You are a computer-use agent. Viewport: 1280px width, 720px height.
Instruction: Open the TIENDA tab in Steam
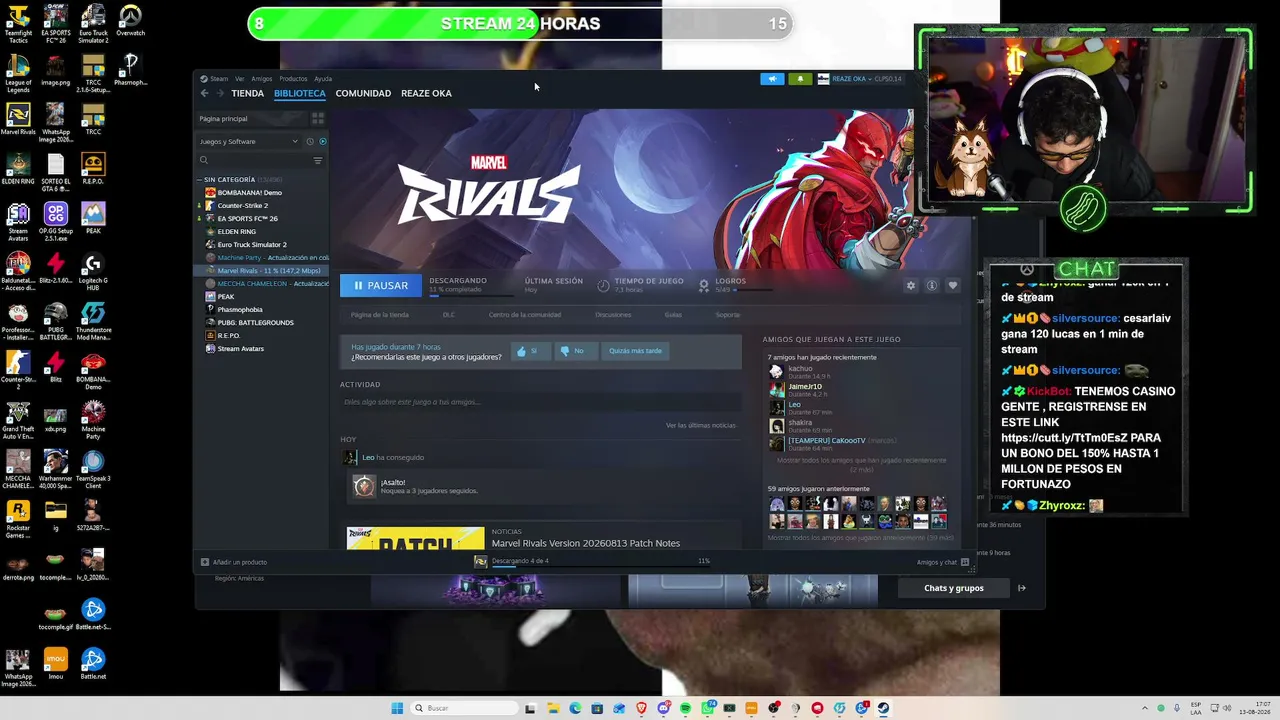[247, 93]
